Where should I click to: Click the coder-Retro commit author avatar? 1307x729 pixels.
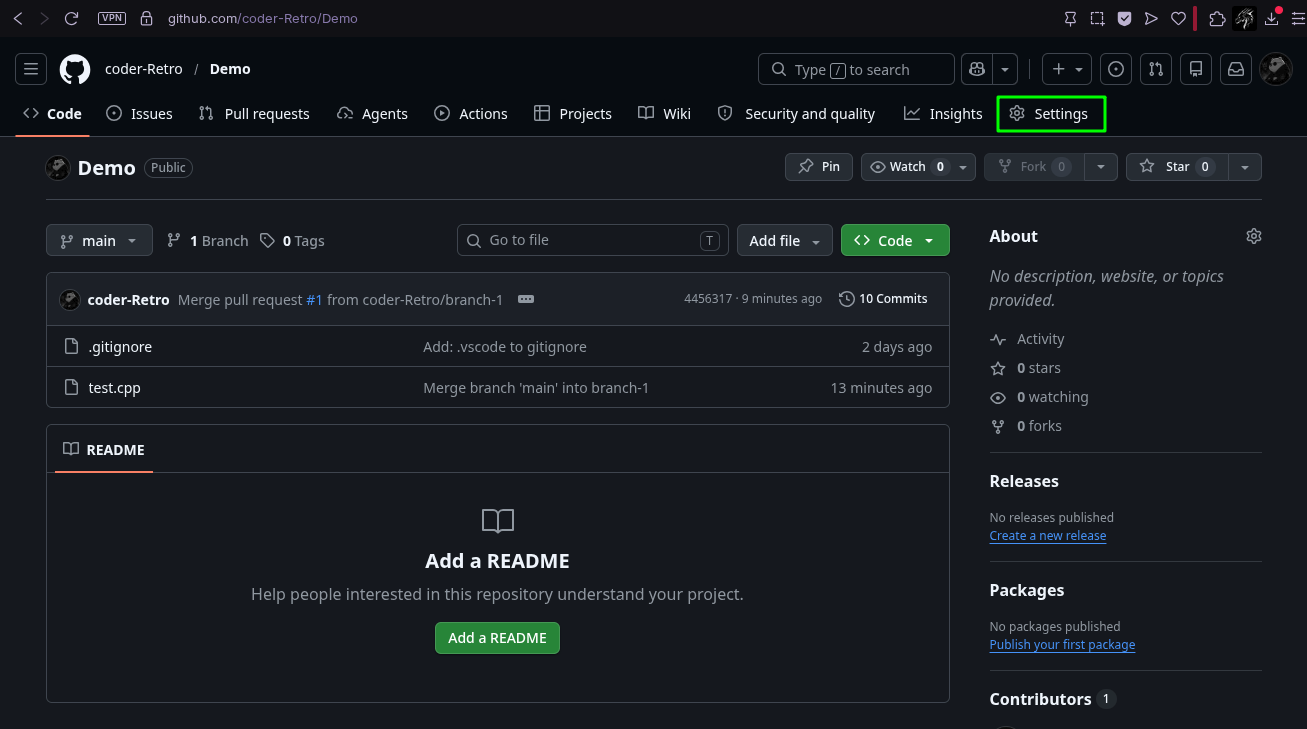69,299
